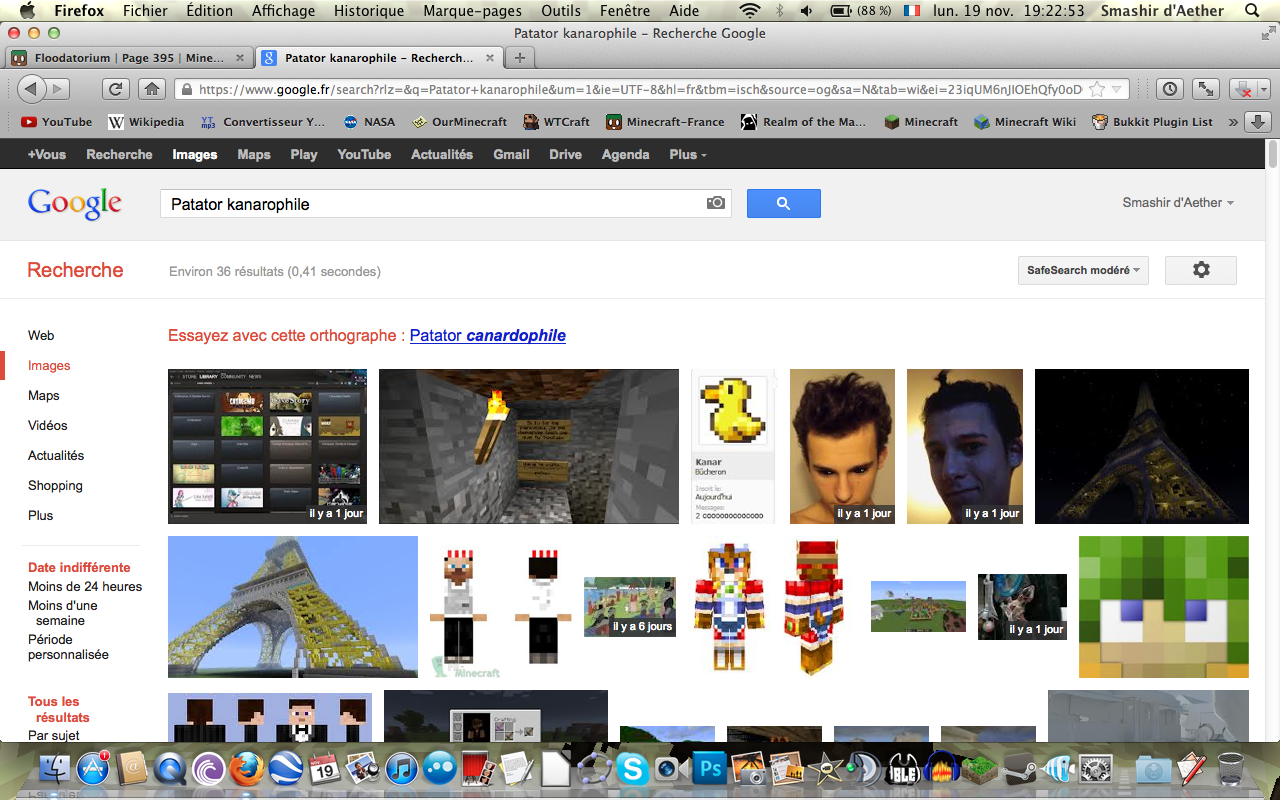The image size is (1280, 800).
Task: Open the Affichage menu
Action: point(283,11)
